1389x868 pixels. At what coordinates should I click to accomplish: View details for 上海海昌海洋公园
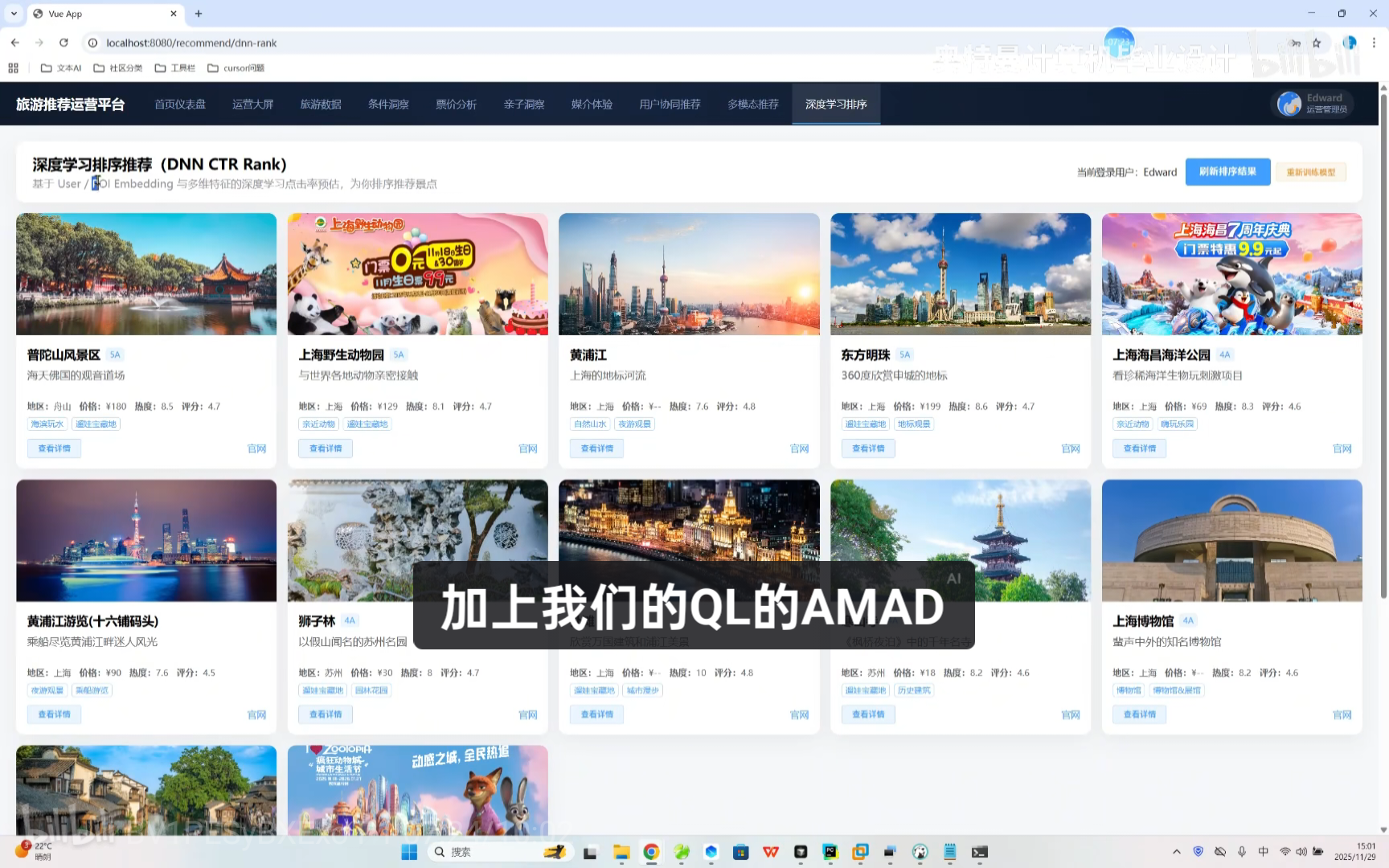tap(1139, 448)
